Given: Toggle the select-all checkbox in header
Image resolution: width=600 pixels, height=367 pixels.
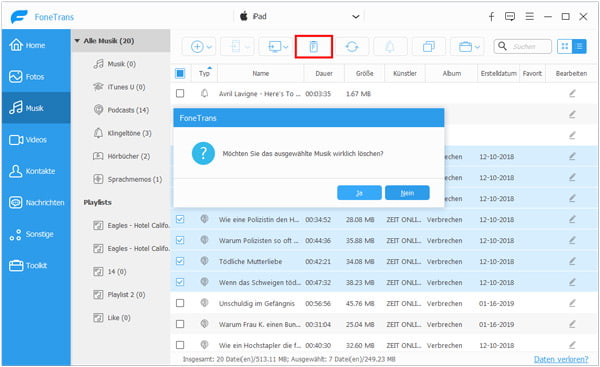Looking at the screenshot, I should (x=180, y=73).
